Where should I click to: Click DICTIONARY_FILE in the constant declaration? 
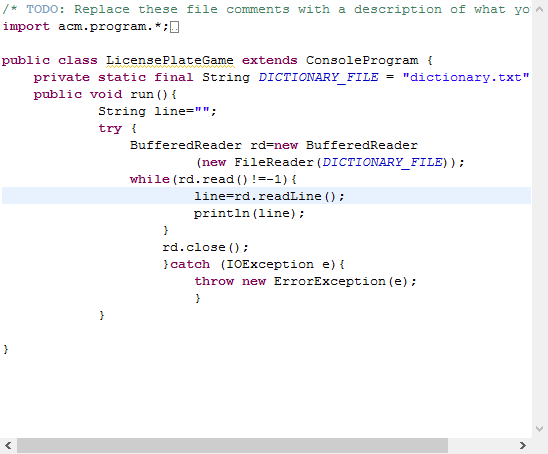(318, 77)
